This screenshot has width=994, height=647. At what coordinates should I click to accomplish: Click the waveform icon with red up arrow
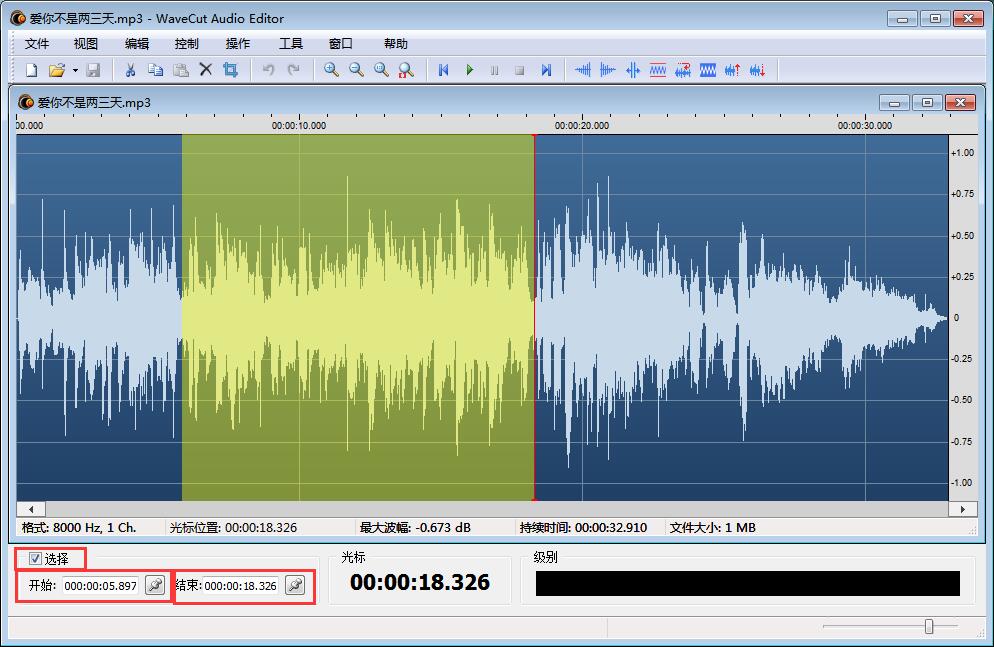(732, 70)
